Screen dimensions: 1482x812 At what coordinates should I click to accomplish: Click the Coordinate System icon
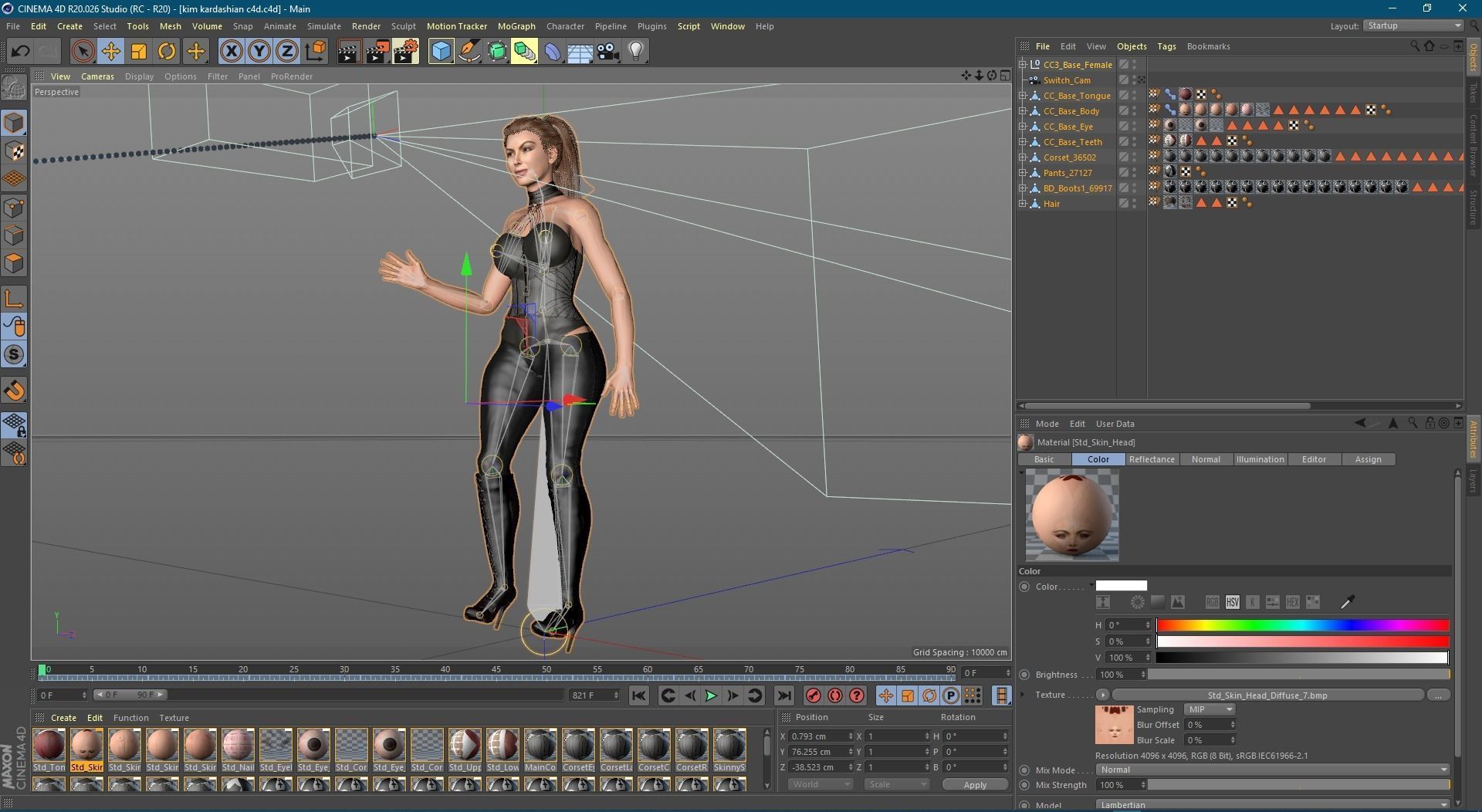(x=315, y=52)
